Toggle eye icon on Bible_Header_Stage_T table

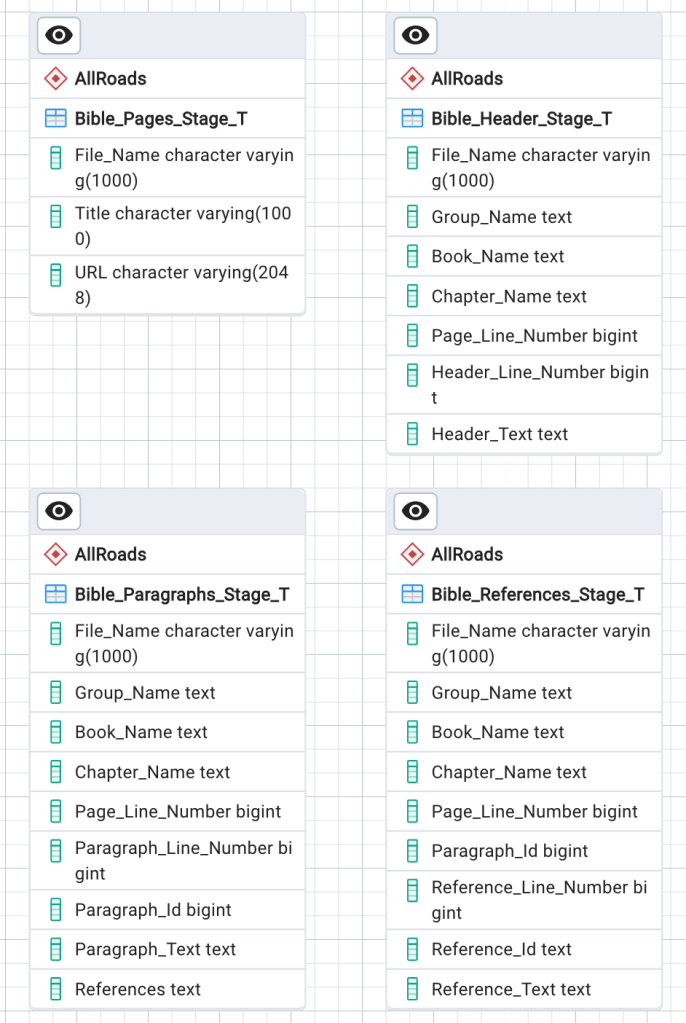point(415,36)
